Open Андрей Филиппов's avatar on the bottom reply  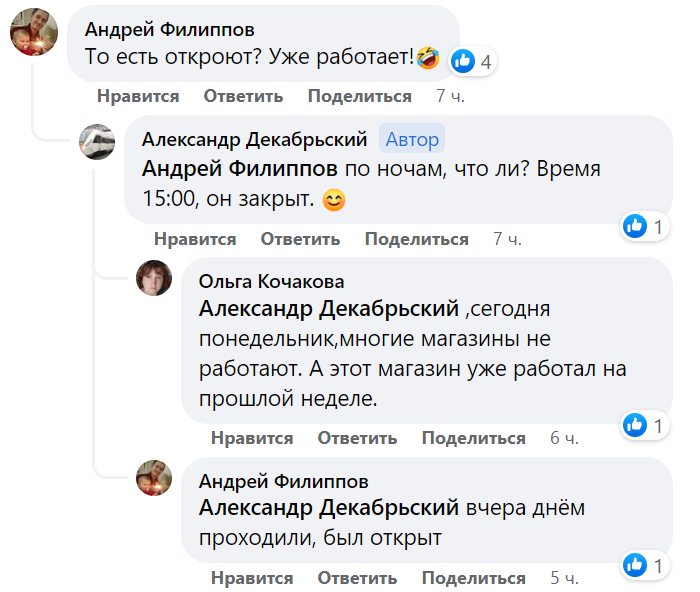tap(154, 477)
